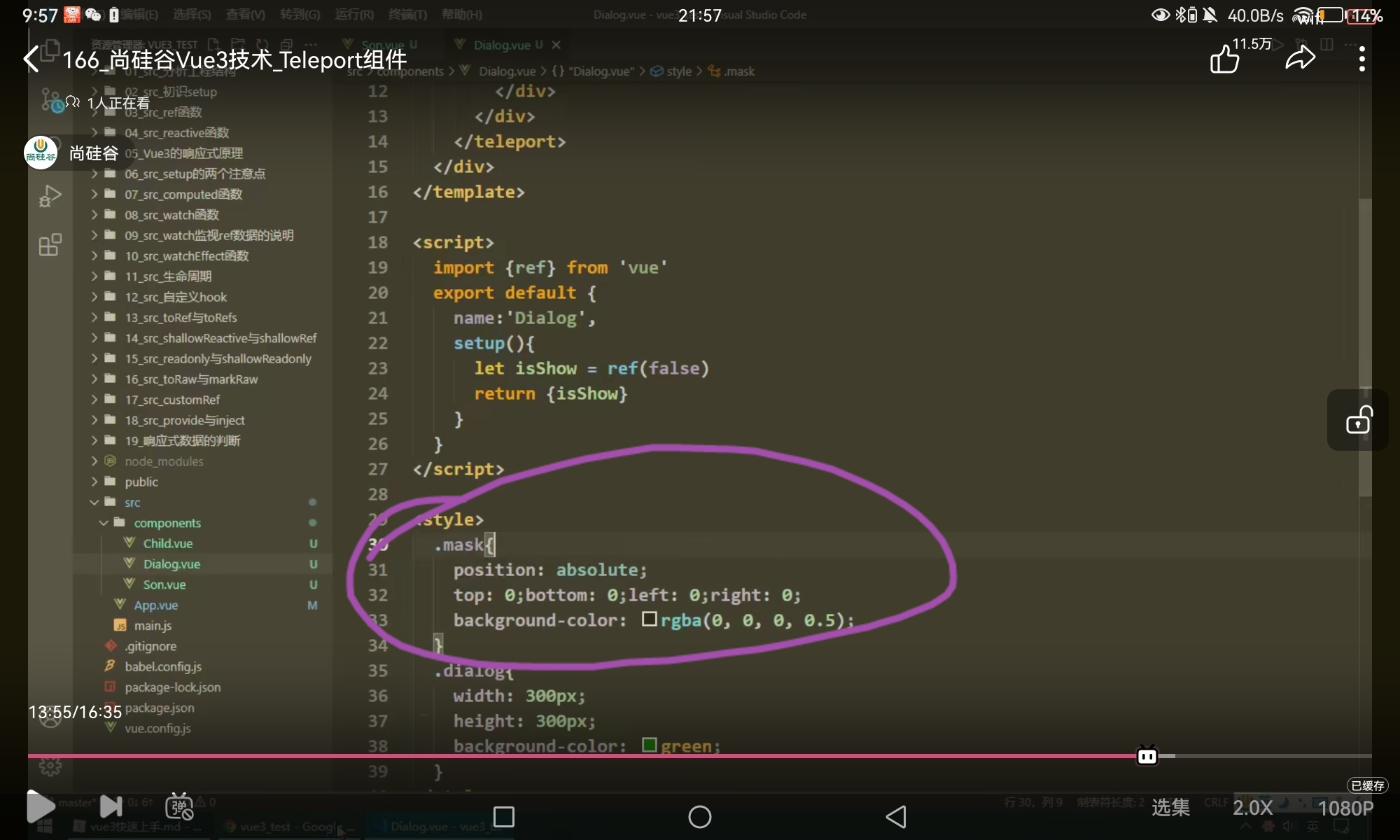
Task: Tap the back arrow icon
Action: tap(31, 59)
